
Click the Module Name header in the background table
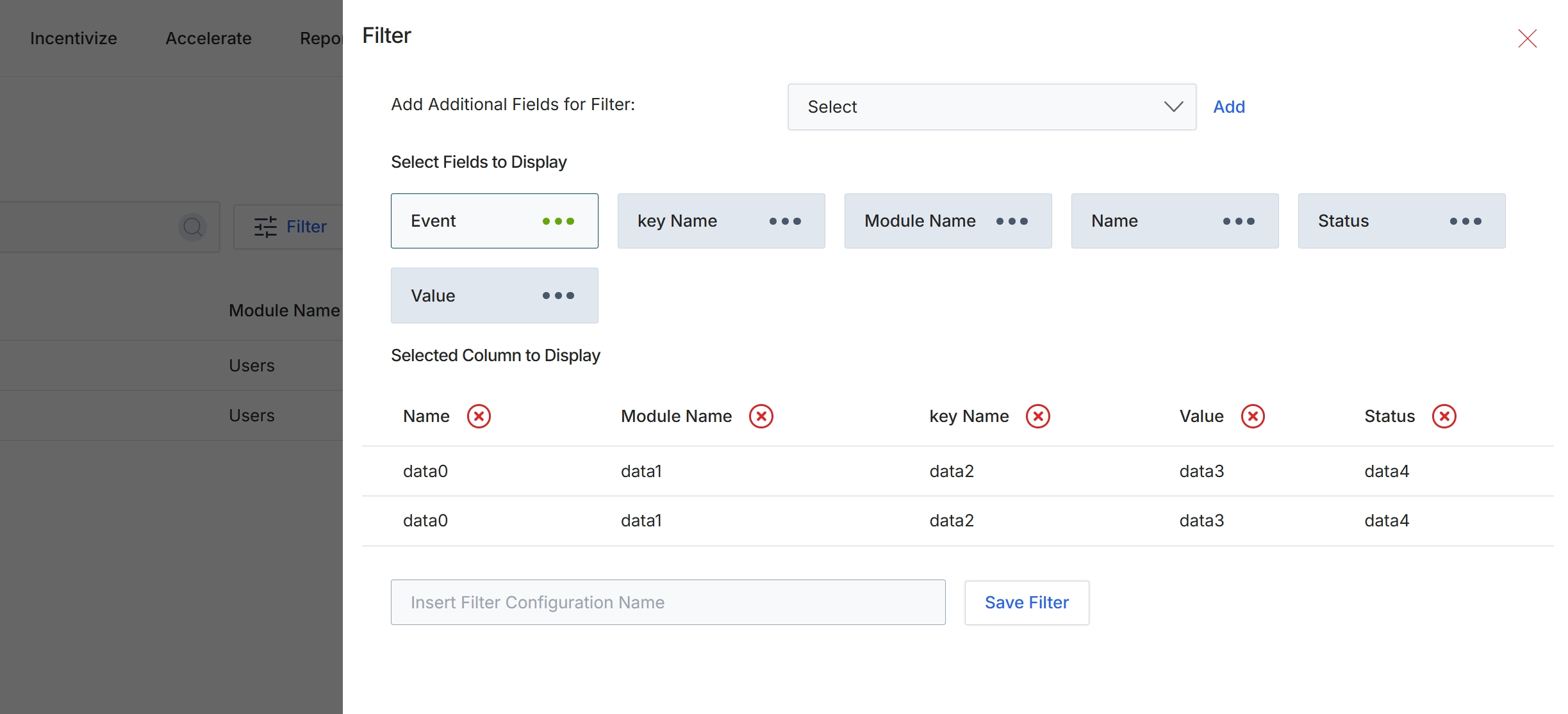pyautogui.click(x=285, y=311)
